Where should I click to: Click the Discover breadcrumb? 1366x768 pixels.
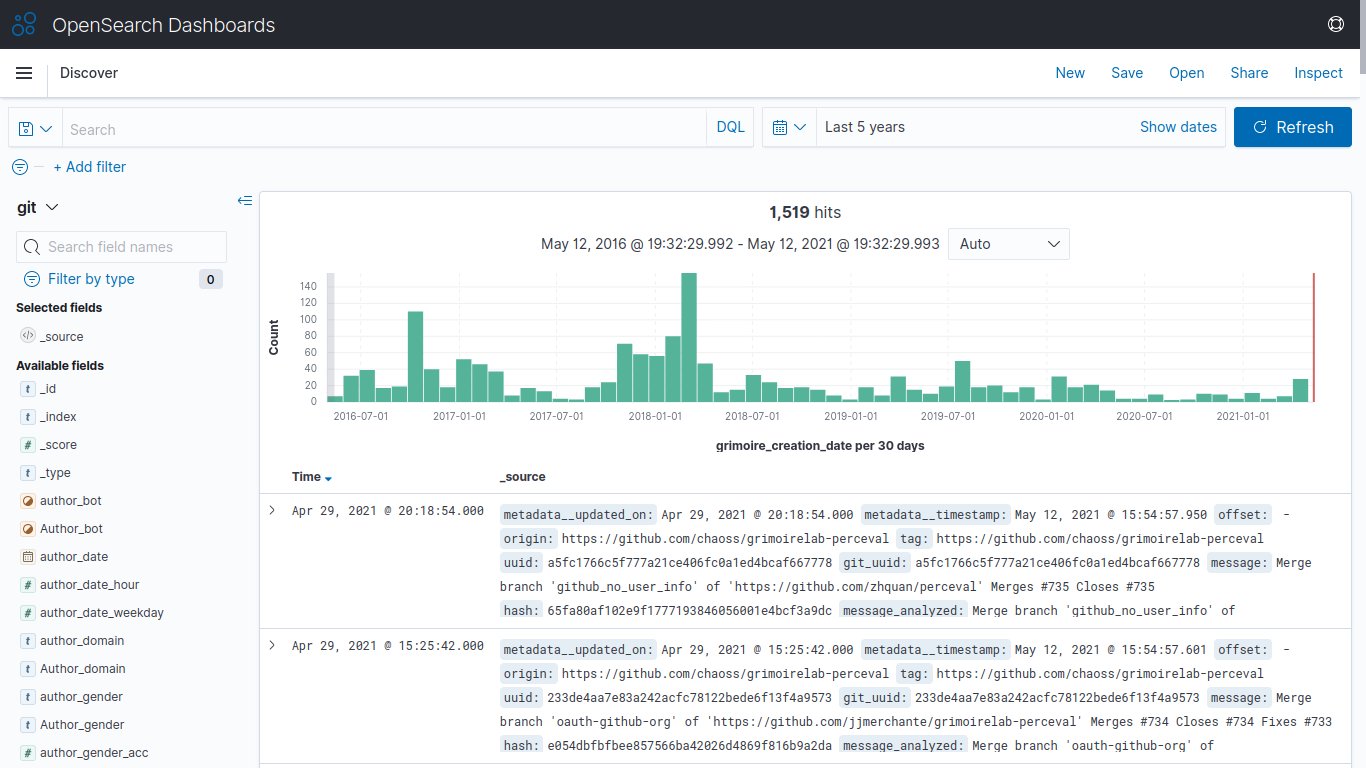point(89,73)
